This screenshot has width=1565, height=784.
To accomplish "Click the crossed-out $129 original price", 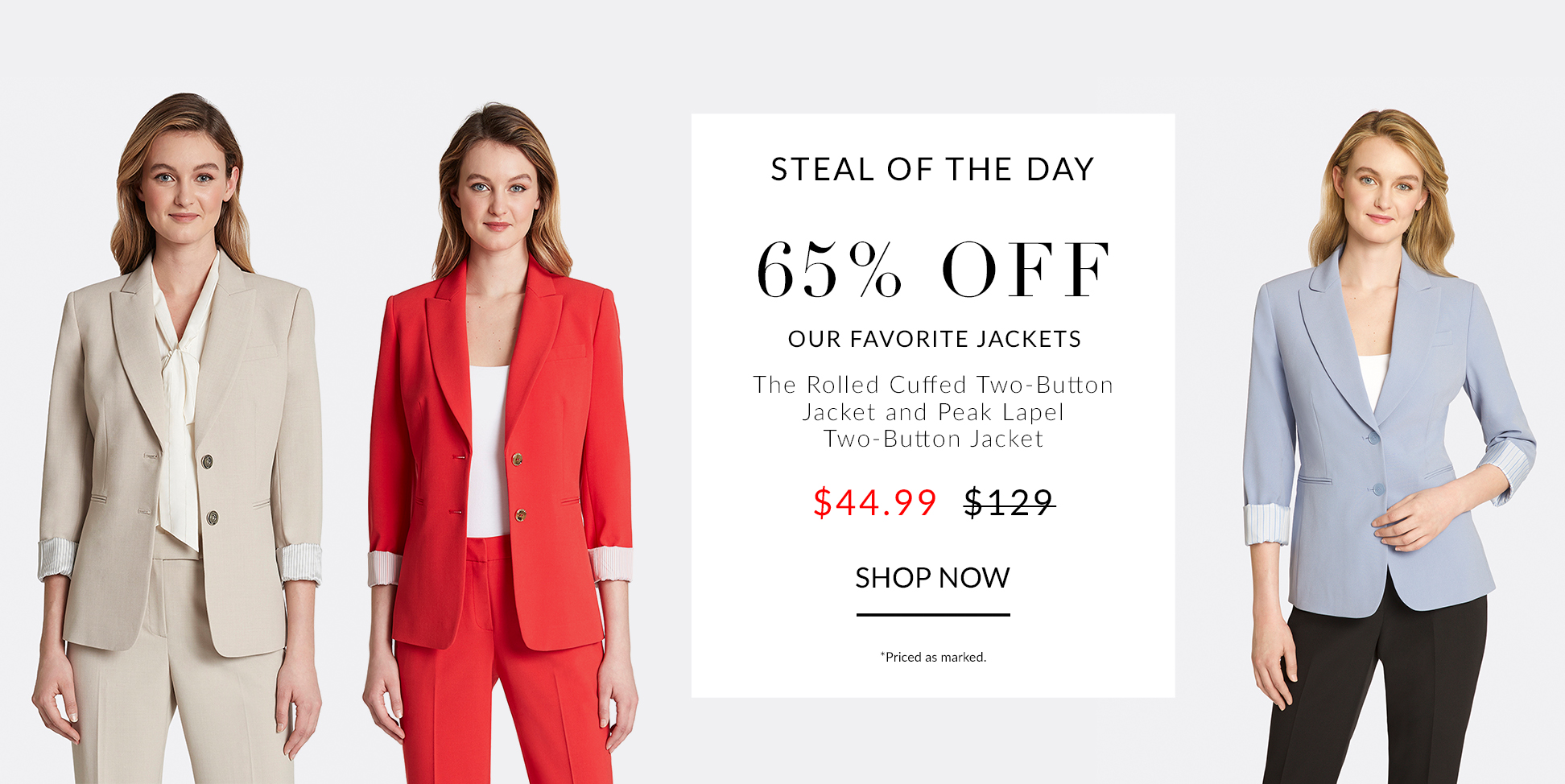I will coord(1010,502).
